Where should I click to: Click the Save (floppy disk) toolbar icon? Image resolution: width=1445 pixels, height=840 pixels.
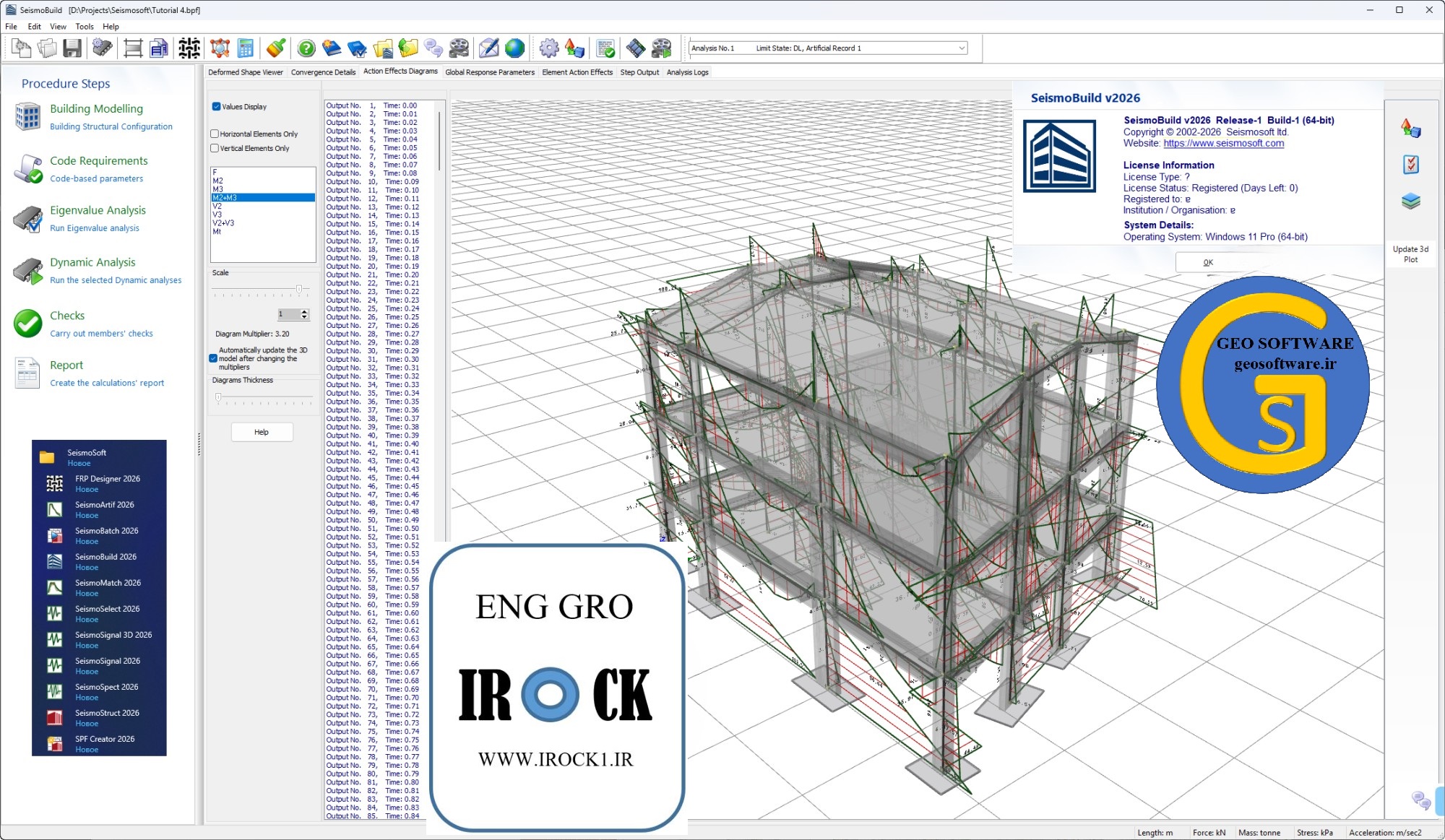[72, 48]
